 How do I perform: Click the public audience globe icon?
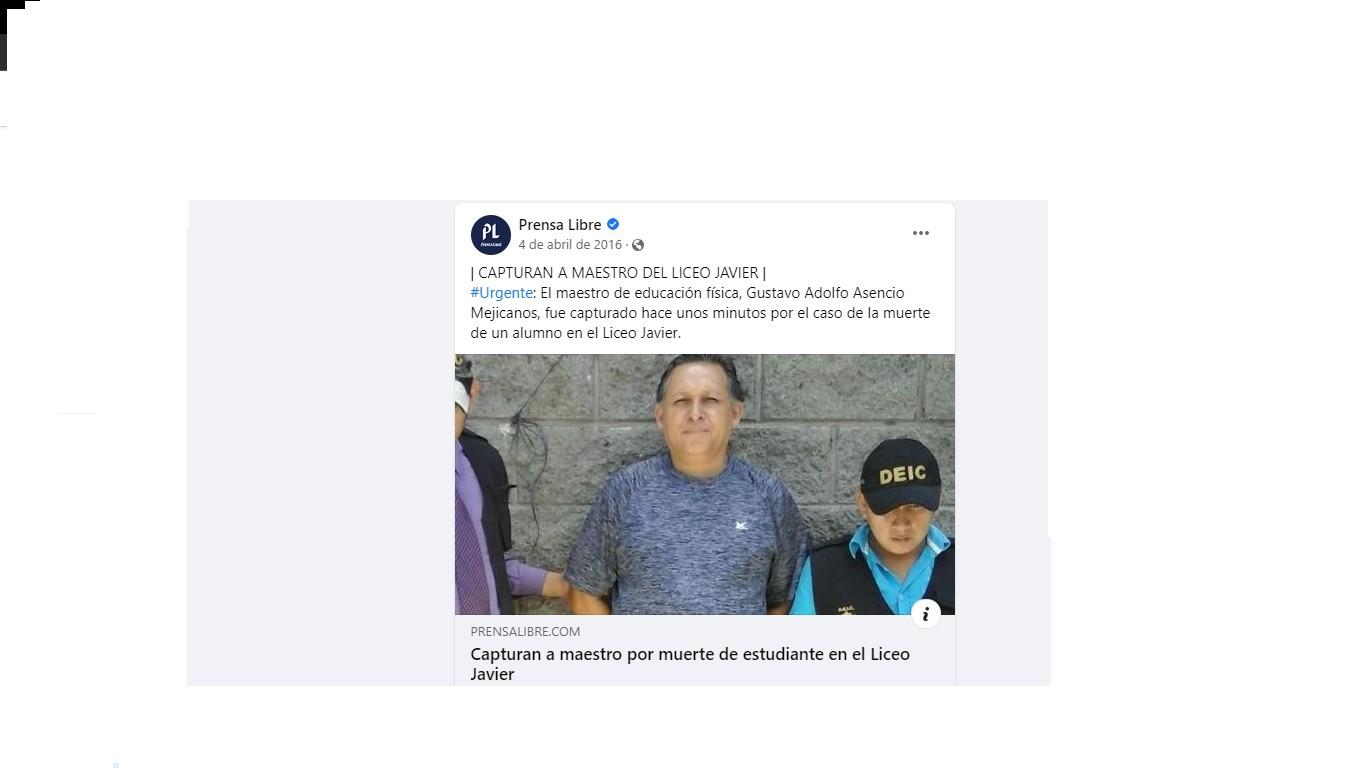click(x=638, y=245)
